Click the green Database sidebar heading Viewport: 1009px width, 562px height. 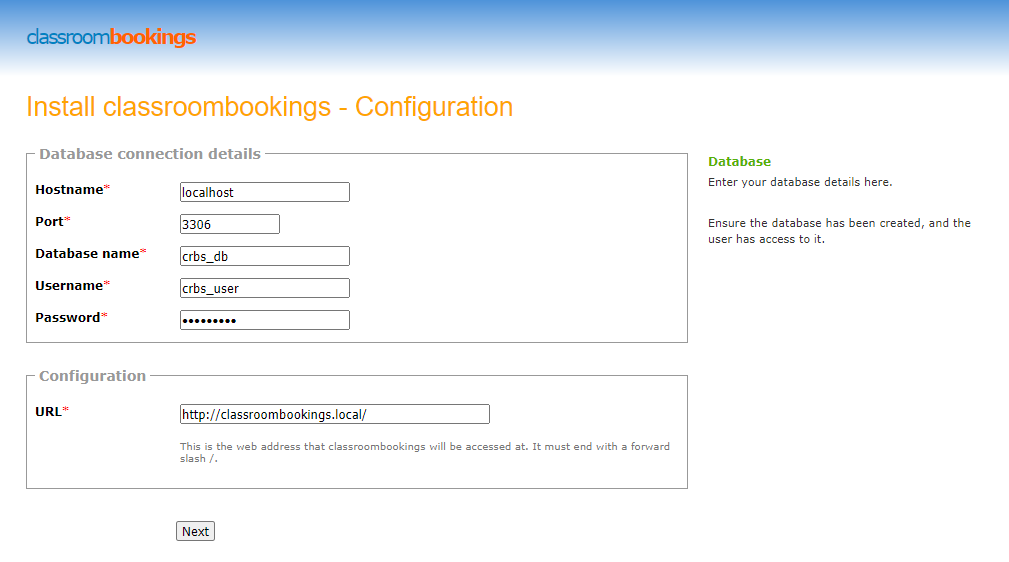739,161
